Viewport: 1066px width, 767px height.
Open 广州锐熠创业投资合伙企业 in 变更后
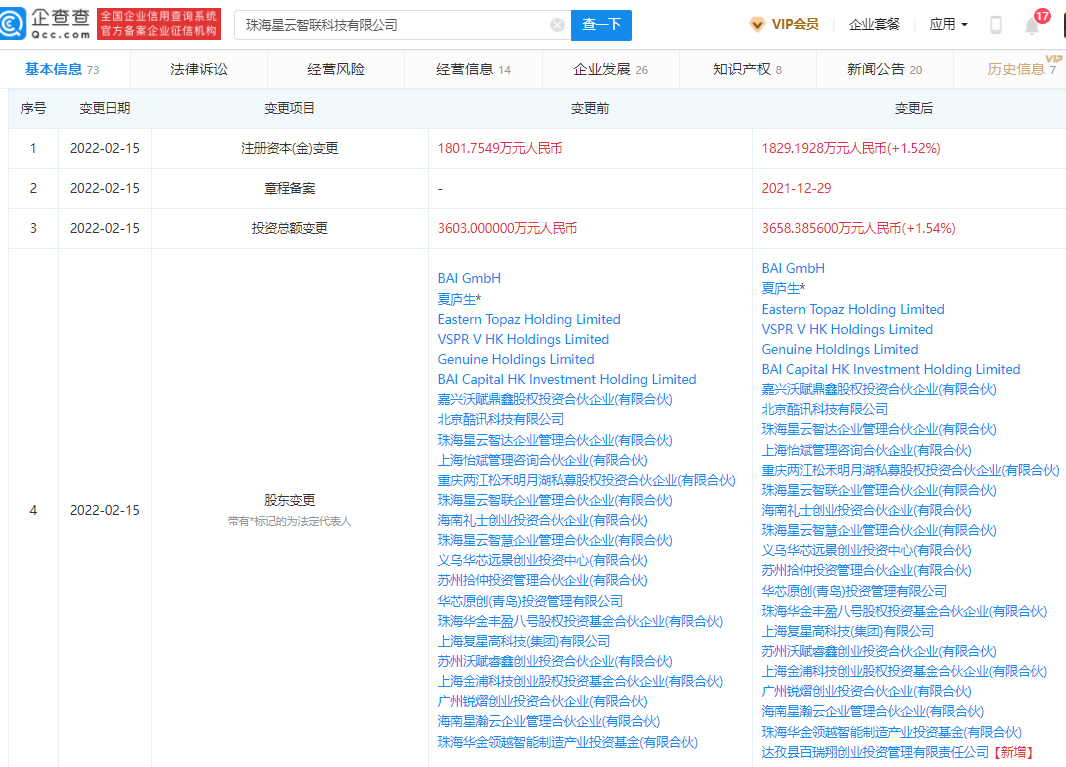pos(866,692)
